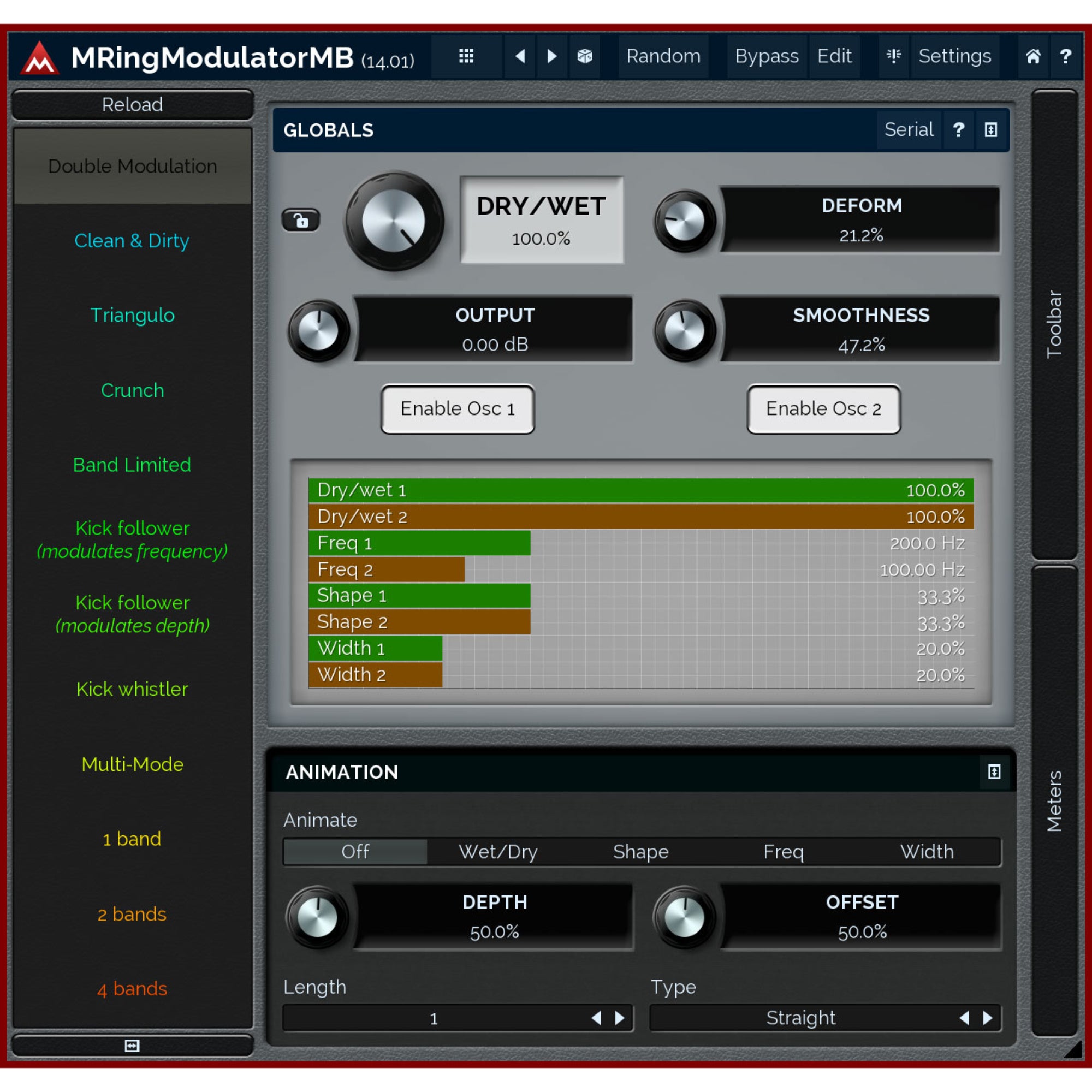The height and width of the screenshot is (1092, 1092).
Task: Toggle Enable Osc 1
Action: click(457, 408)
